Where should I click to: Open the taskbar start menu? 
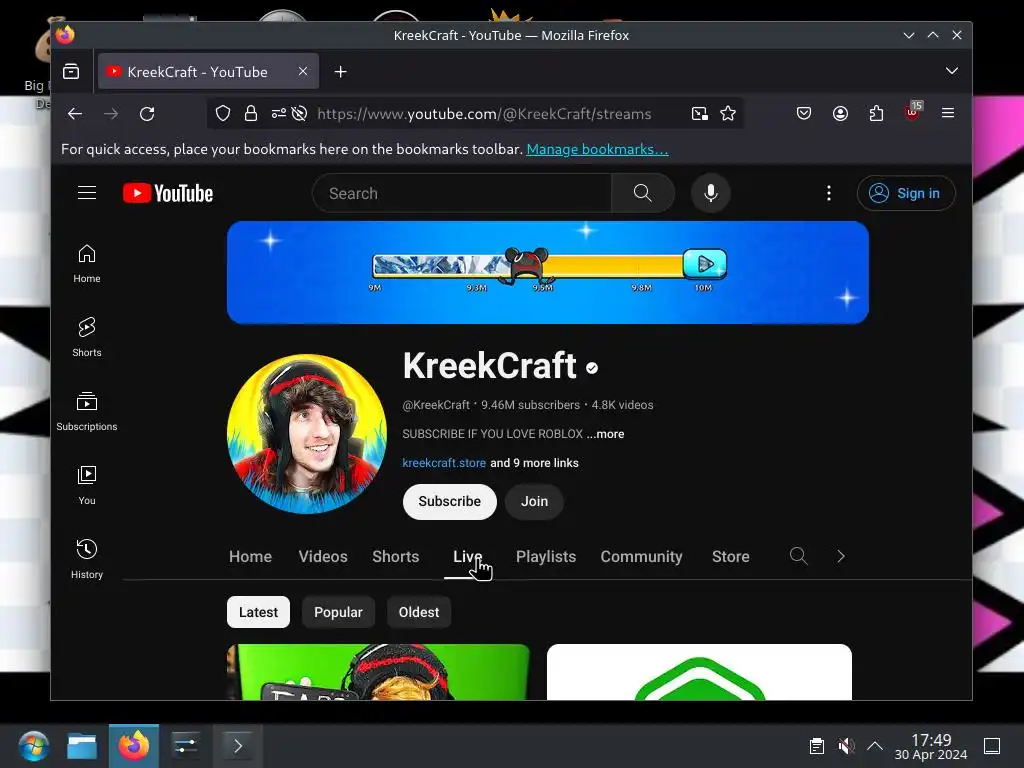(33, 746)
